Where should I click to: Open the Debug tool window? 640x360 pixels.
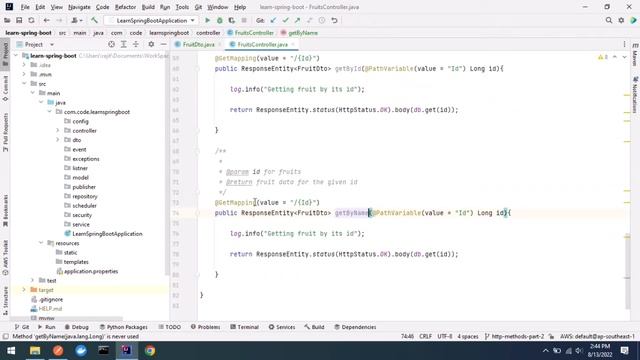point(77,327)
